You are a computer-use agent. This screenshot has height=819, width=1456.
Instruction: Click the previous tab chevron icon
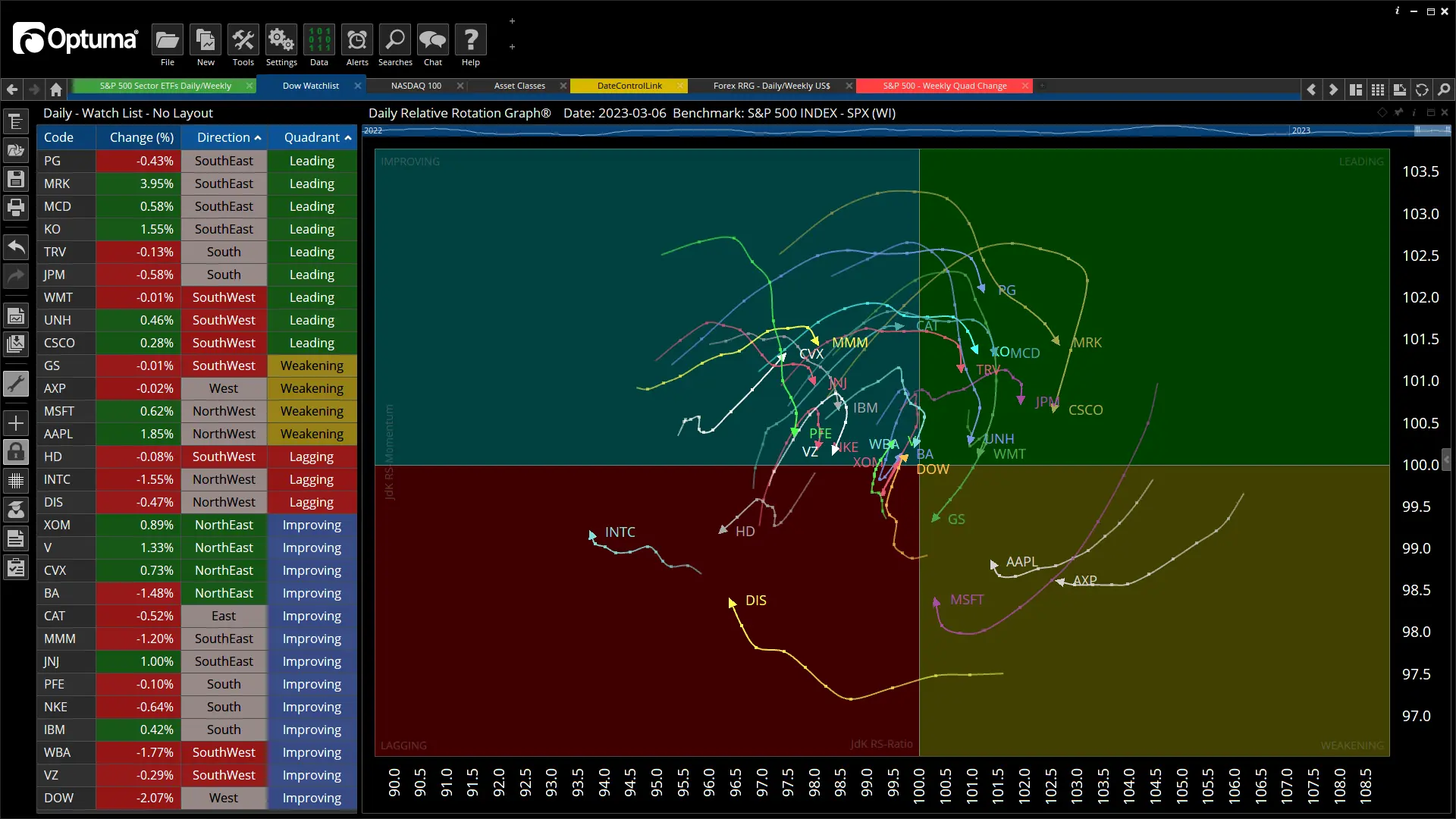[1311, 89]
